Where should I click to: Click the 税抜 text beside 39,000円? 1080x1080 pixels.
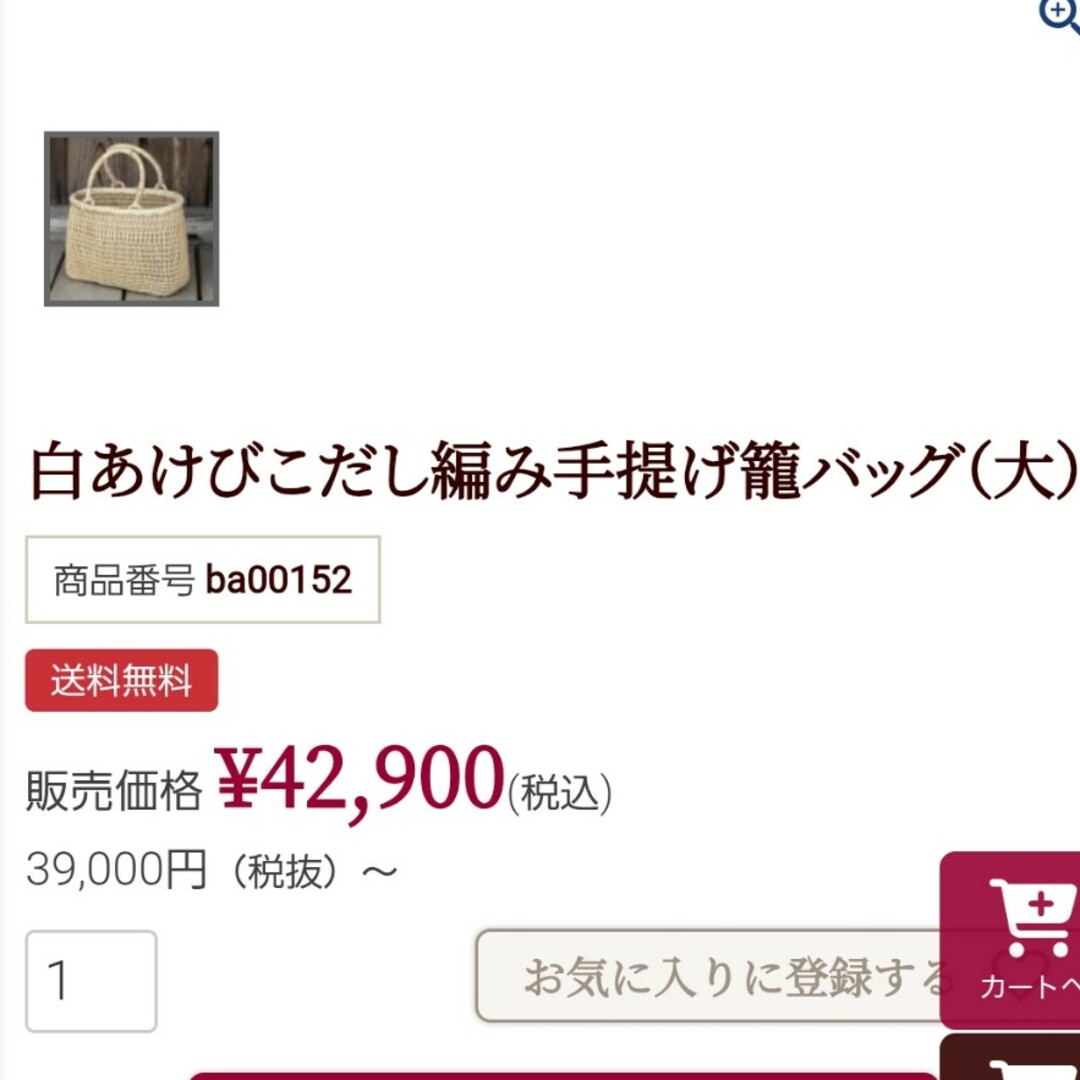[x=286, y=871]
